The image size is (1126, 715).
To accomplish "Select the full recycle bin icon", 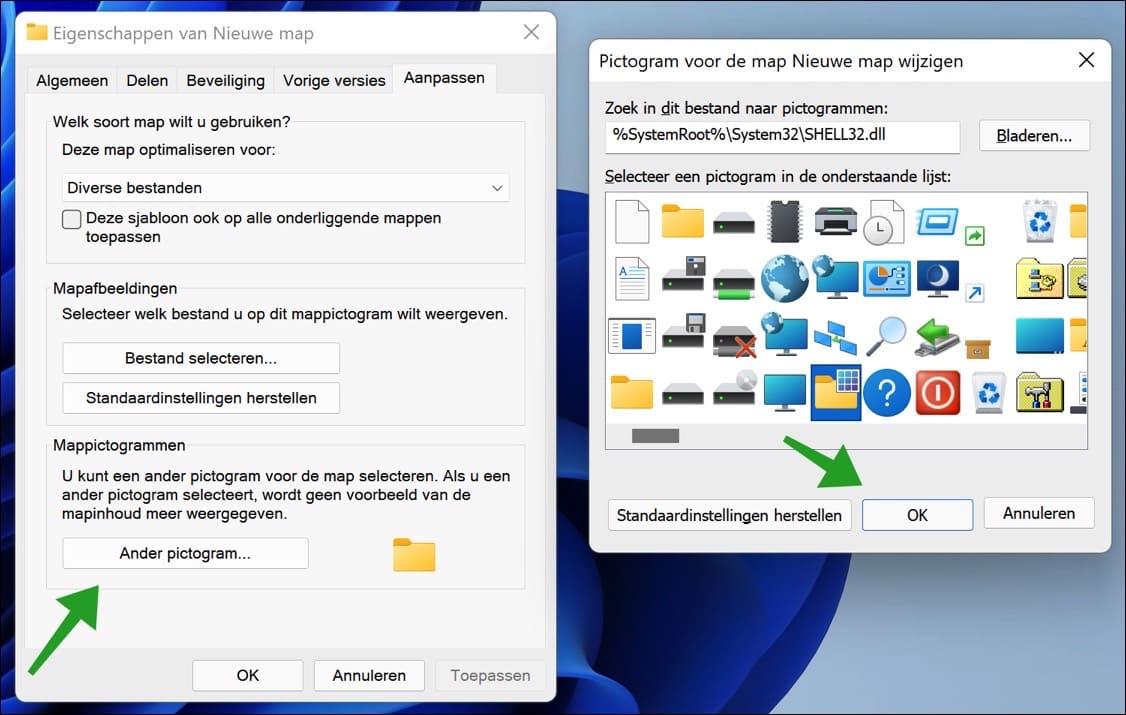I will coord(1038,222).
